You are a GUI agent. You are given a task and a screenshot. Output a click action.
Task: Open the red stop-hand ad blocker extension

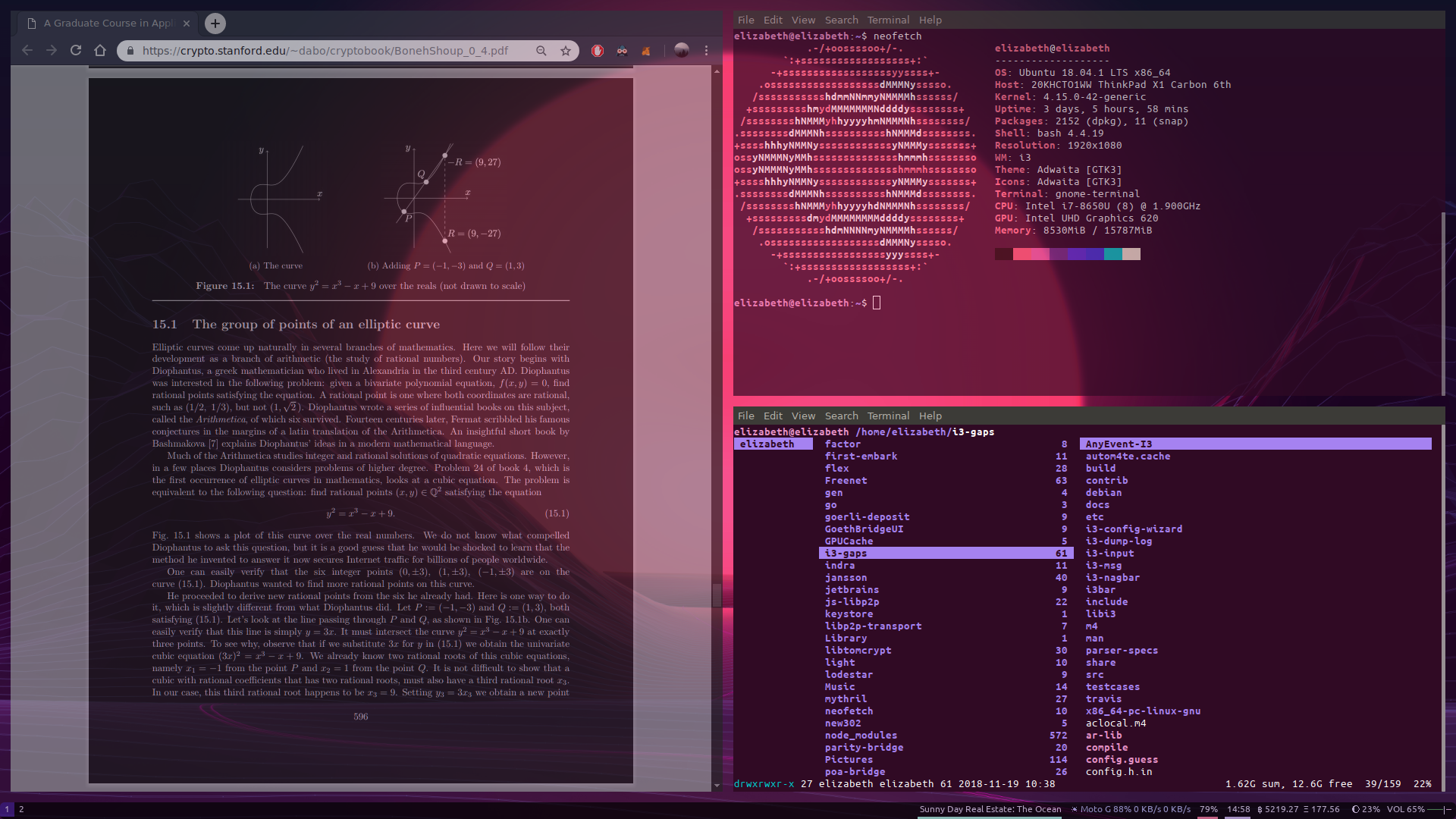pos(598,51)
